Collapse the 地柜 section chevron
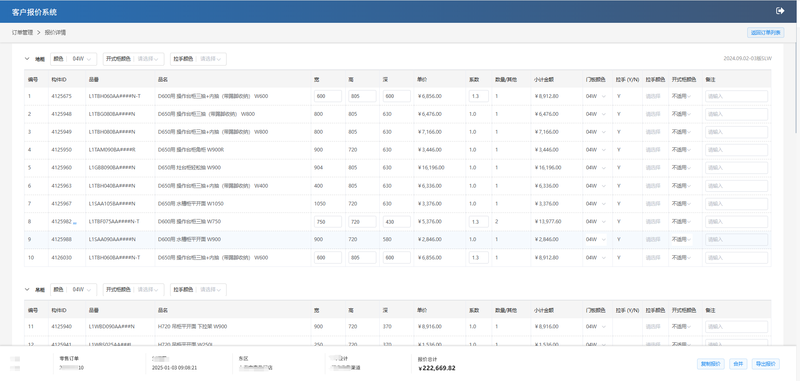The height and width of the screenshot is (381, 800). (27, 59)
